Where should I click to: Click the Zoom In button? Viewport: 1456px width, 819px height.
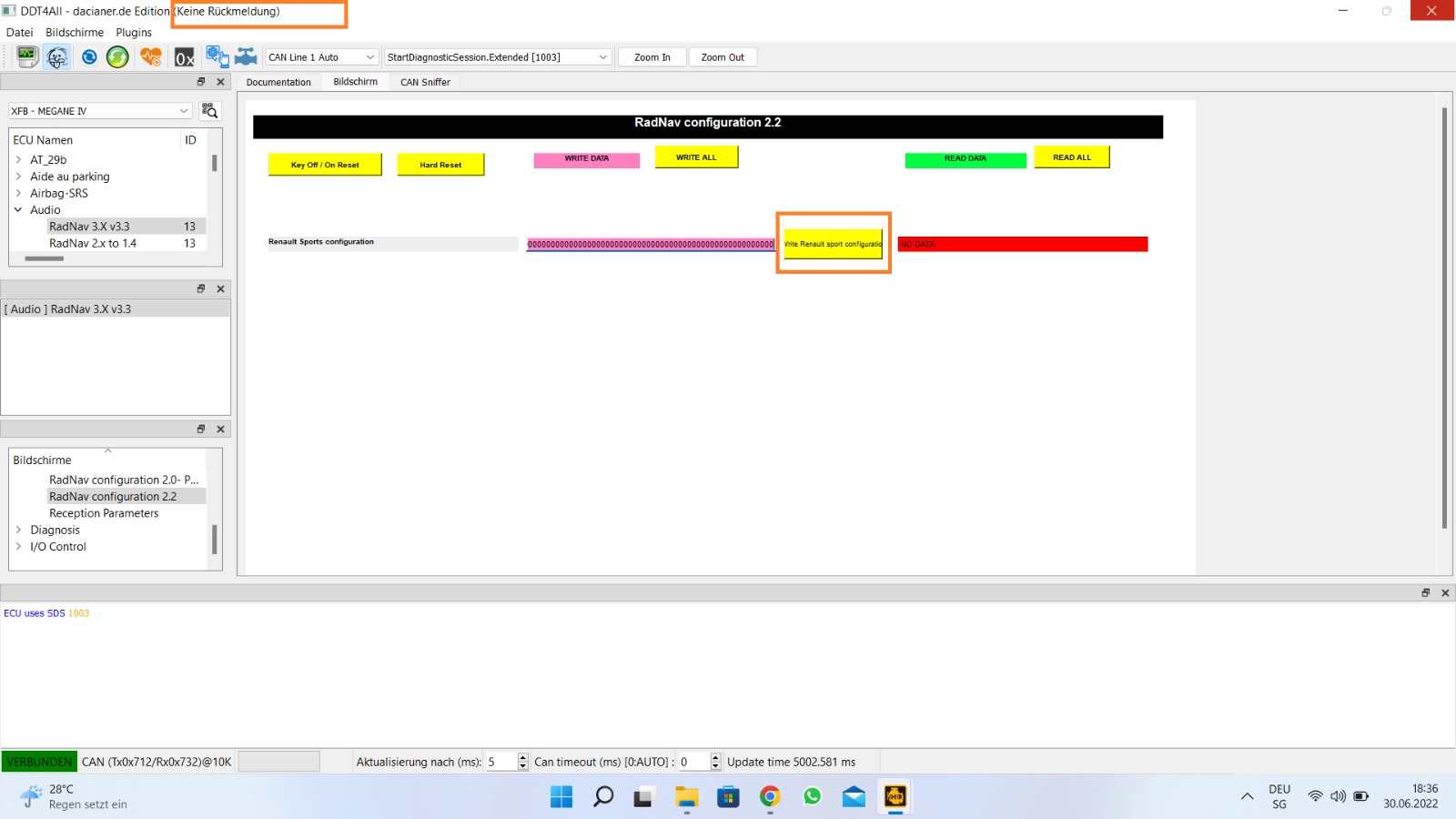(652, 57)
